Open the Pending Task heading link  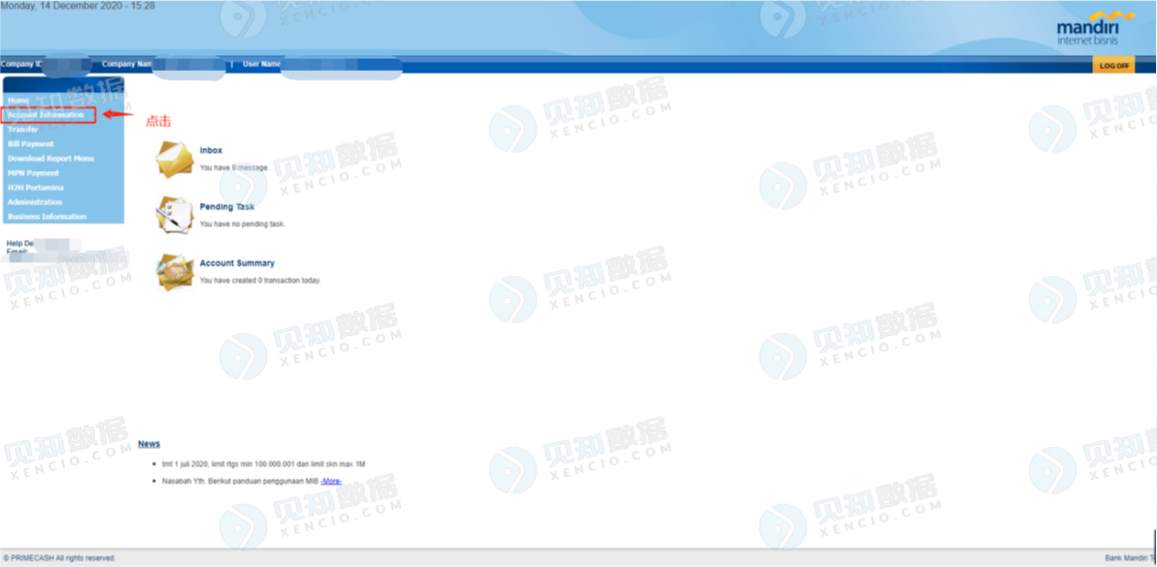[227, 207]
